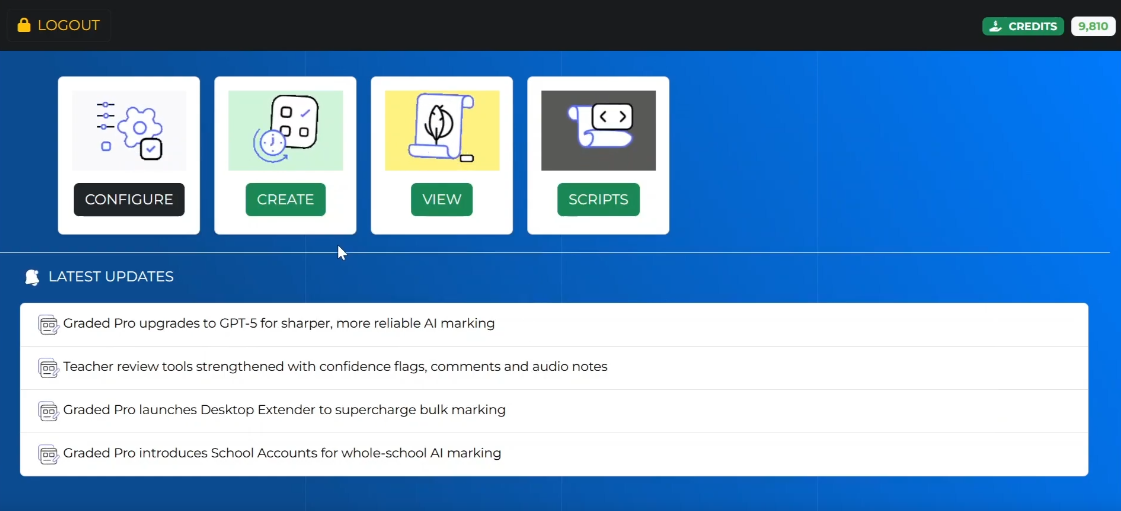
Task: Open the School Accounts announcement
Action: [282, 453]
